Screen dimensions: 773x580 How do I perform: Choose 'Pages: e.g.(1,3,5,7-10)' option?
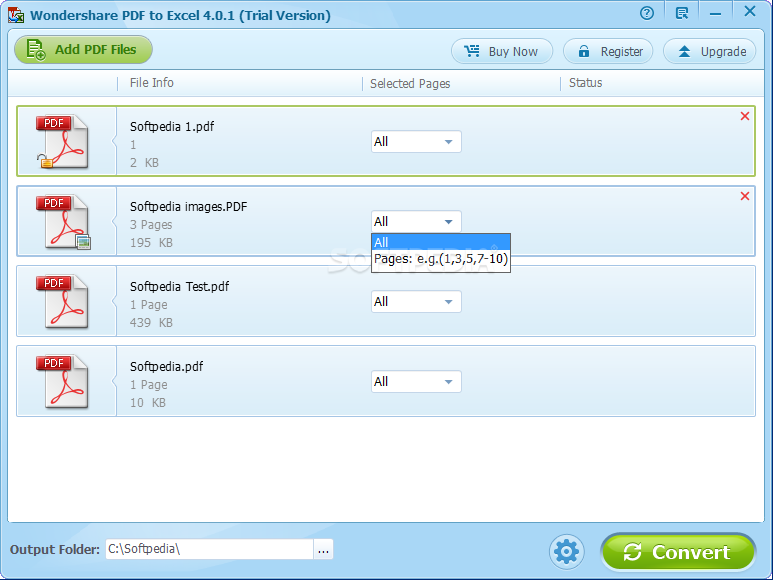(x=441, y=259)
